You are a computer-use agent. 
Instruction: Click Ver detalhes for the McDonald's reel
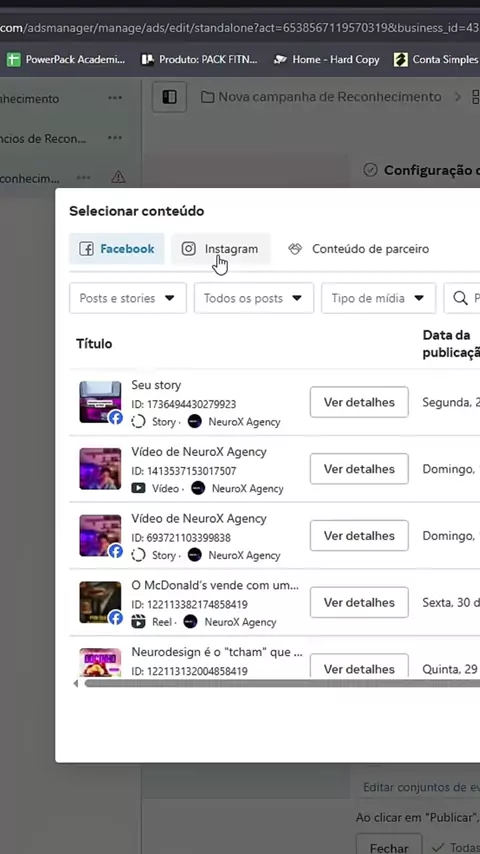pos(359,602)
